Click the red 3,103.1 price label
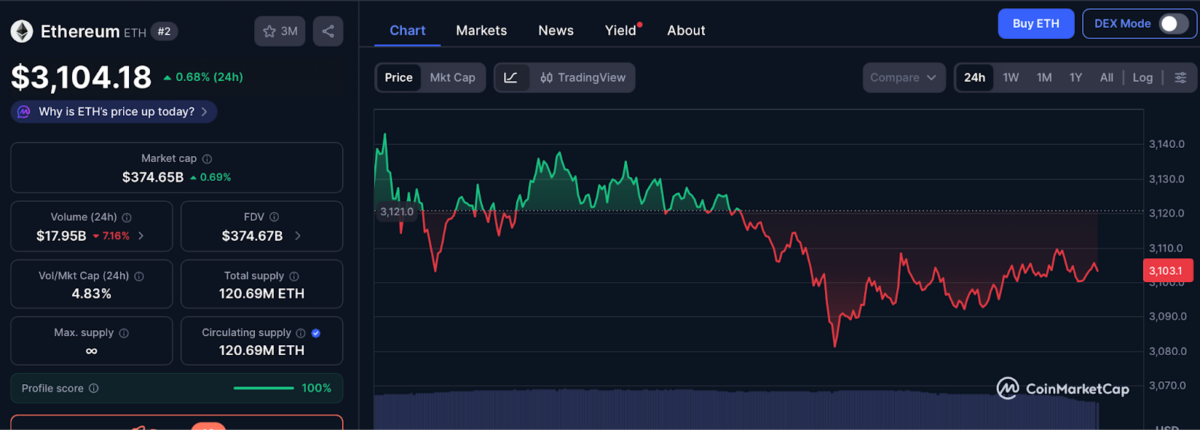The image size is (1200, 430). (x=1166, y=270)
